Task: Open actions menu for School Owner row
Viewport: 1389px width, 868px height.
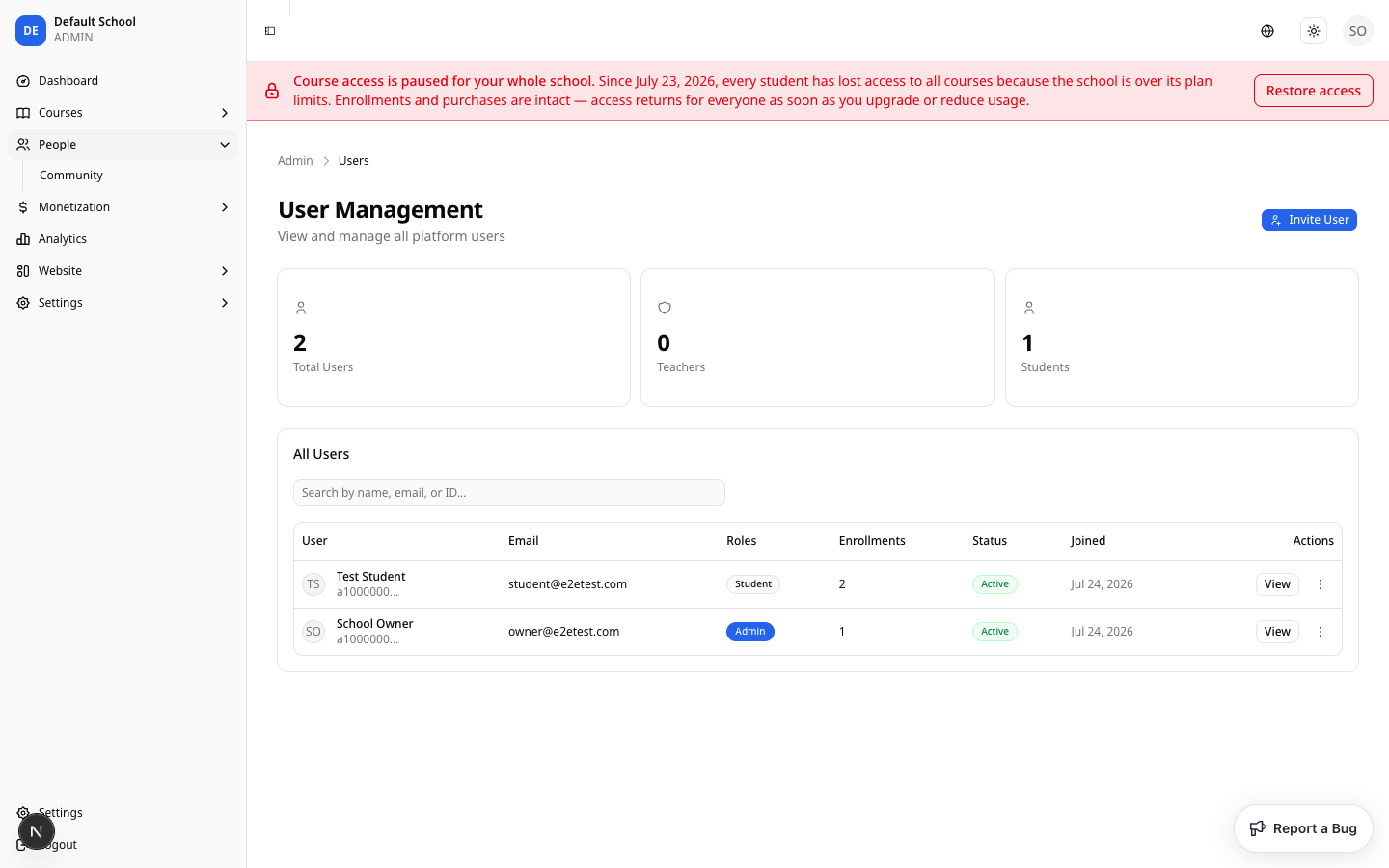Action: [1321, 632]
